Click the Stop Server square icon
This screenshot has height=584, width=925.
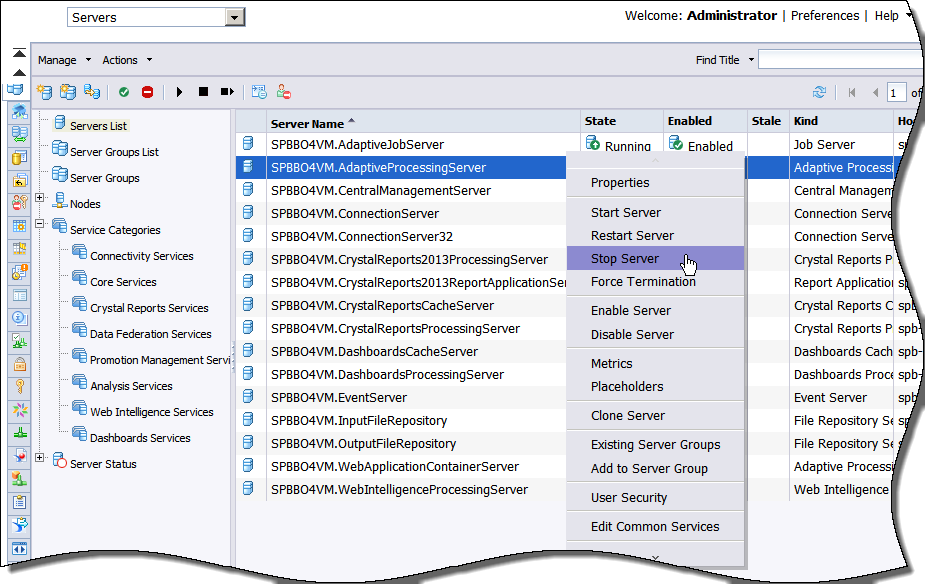coord(203,91)
